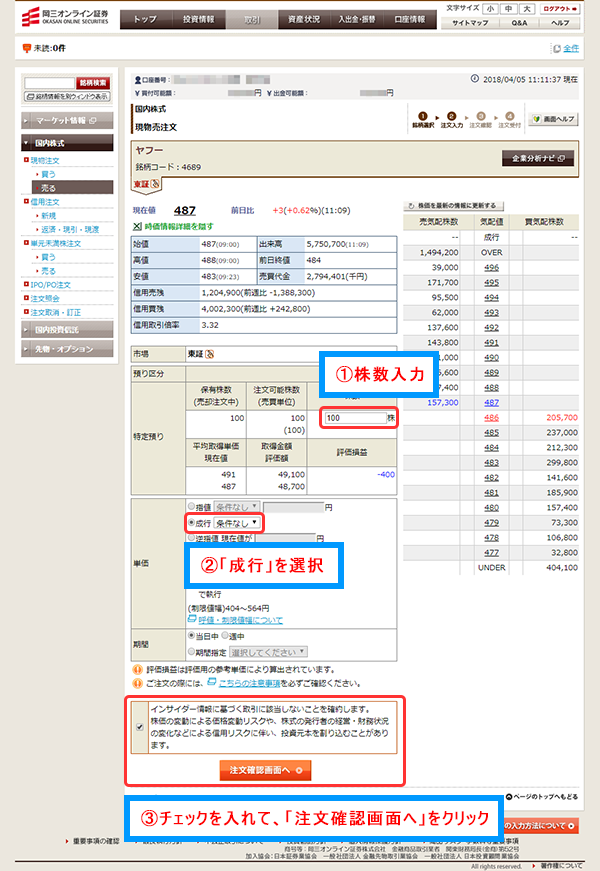This screenshot has width=600, height=871.
Task: Click the stock search input field
Action: [49, 83]
